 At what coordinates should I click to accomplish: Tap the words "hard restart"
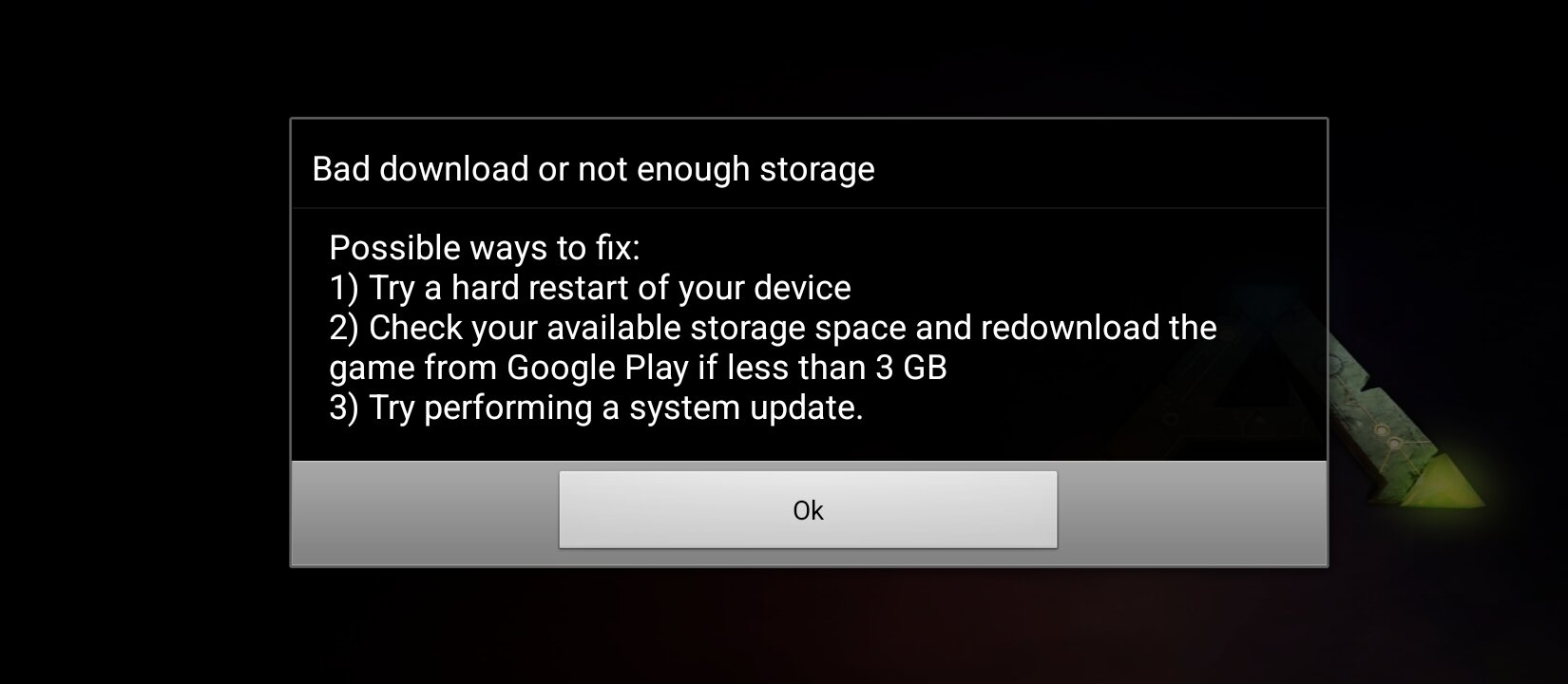coord(550,287)
